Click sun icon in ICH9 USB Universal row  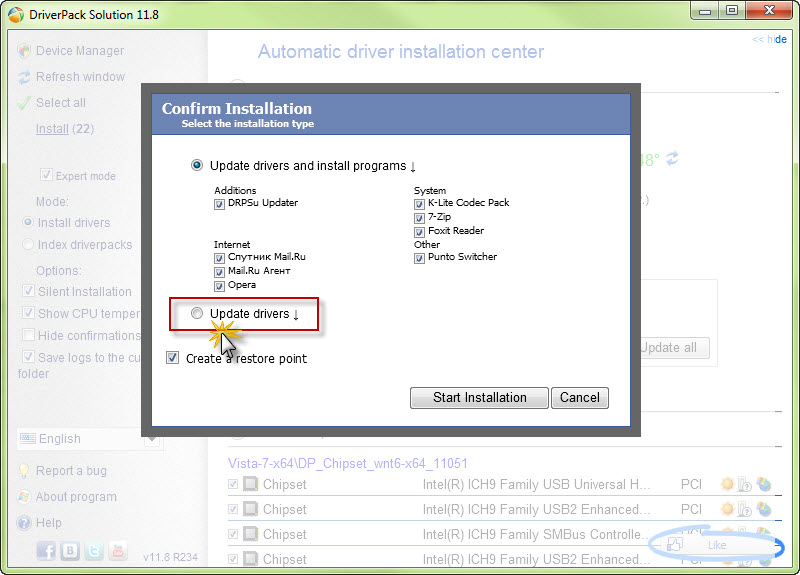[728, 483]
